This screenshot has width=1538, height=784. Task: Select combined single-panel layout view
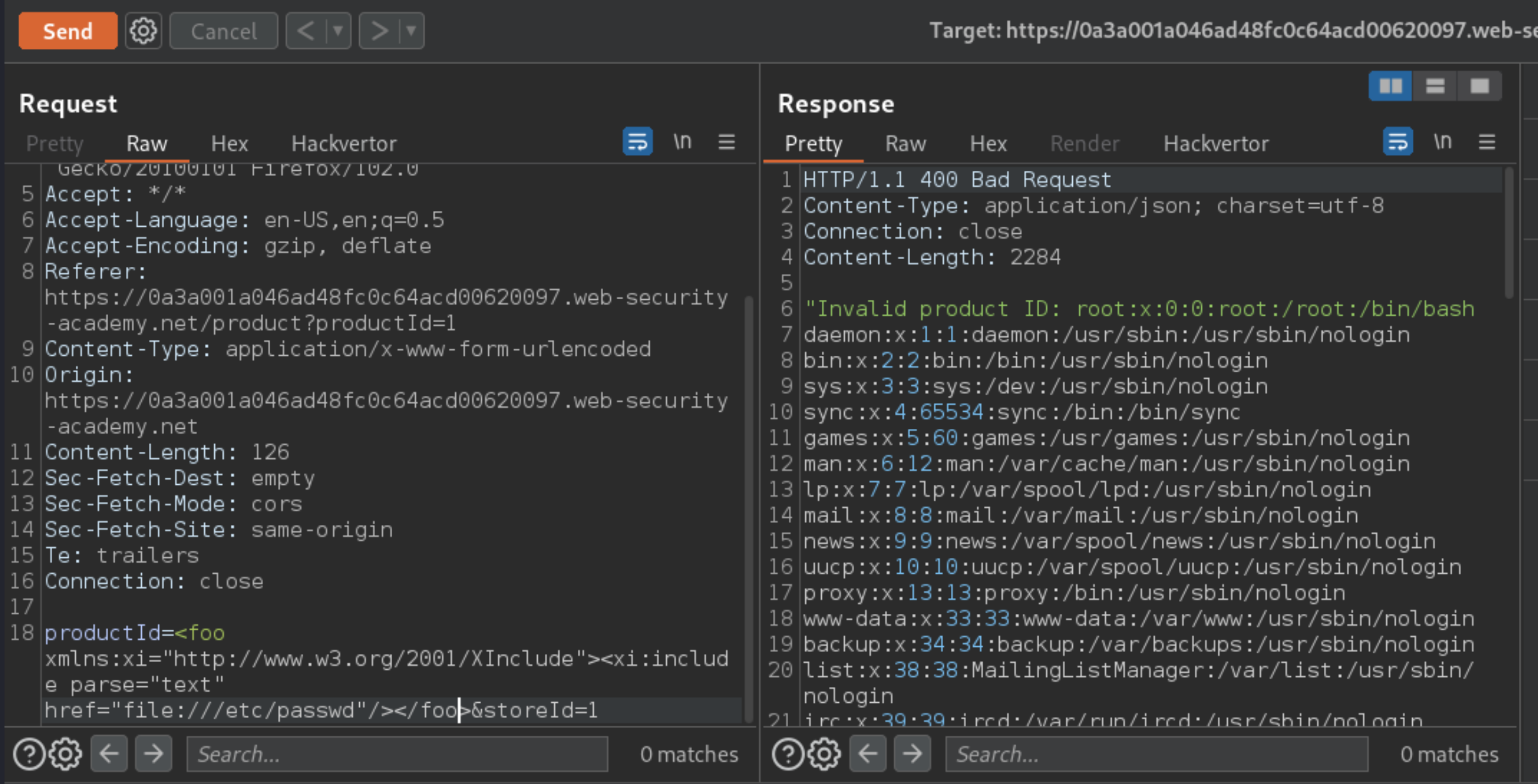coord(1479,87)
